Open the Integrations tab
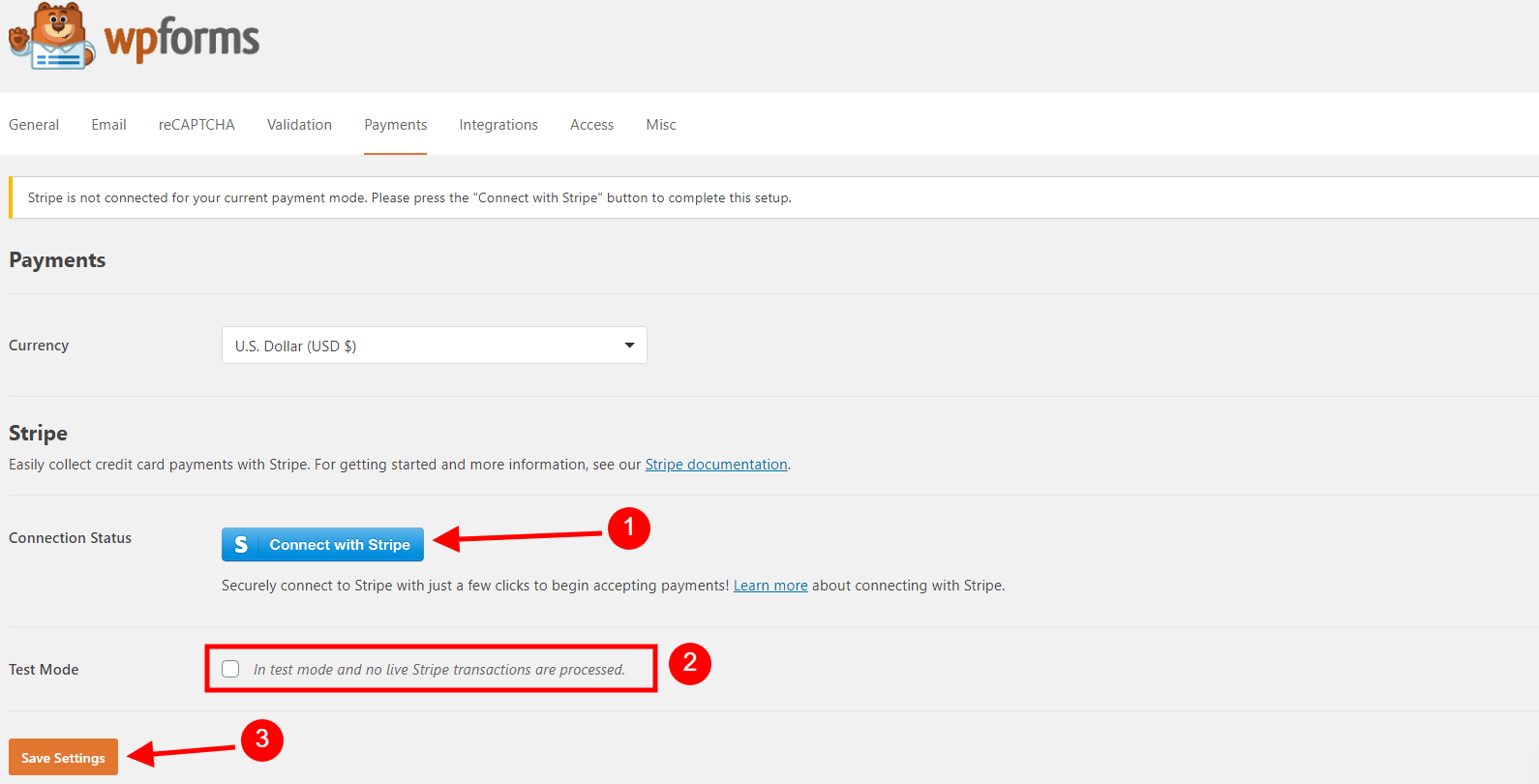 pyautogui.click(x=498, y=125)
